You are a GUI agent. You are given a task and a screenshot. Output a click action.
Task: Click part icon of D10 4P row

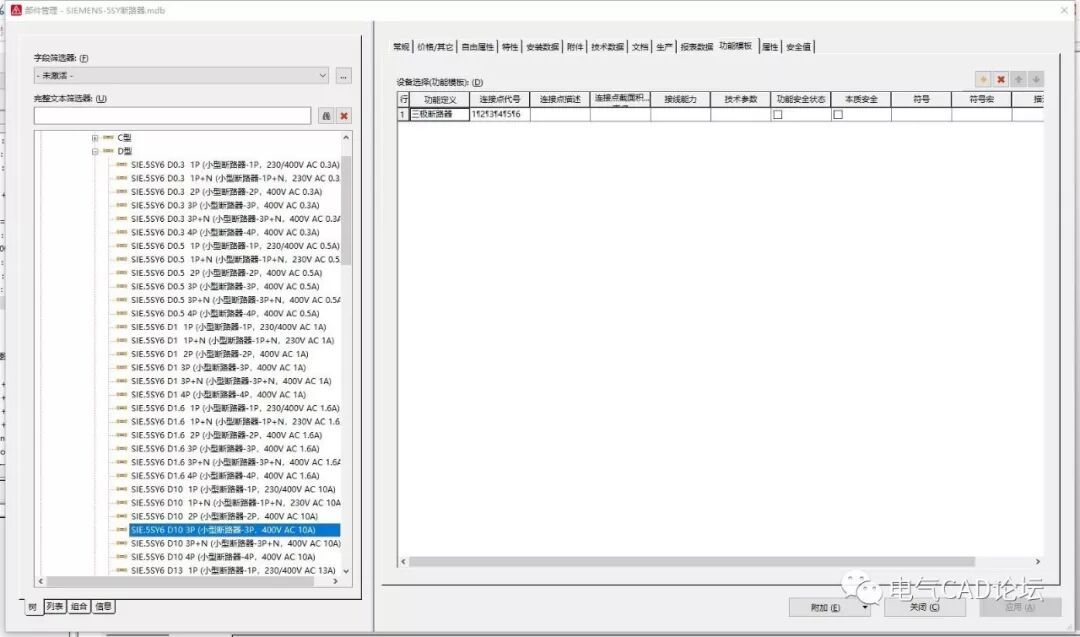[x=122, y=556]
